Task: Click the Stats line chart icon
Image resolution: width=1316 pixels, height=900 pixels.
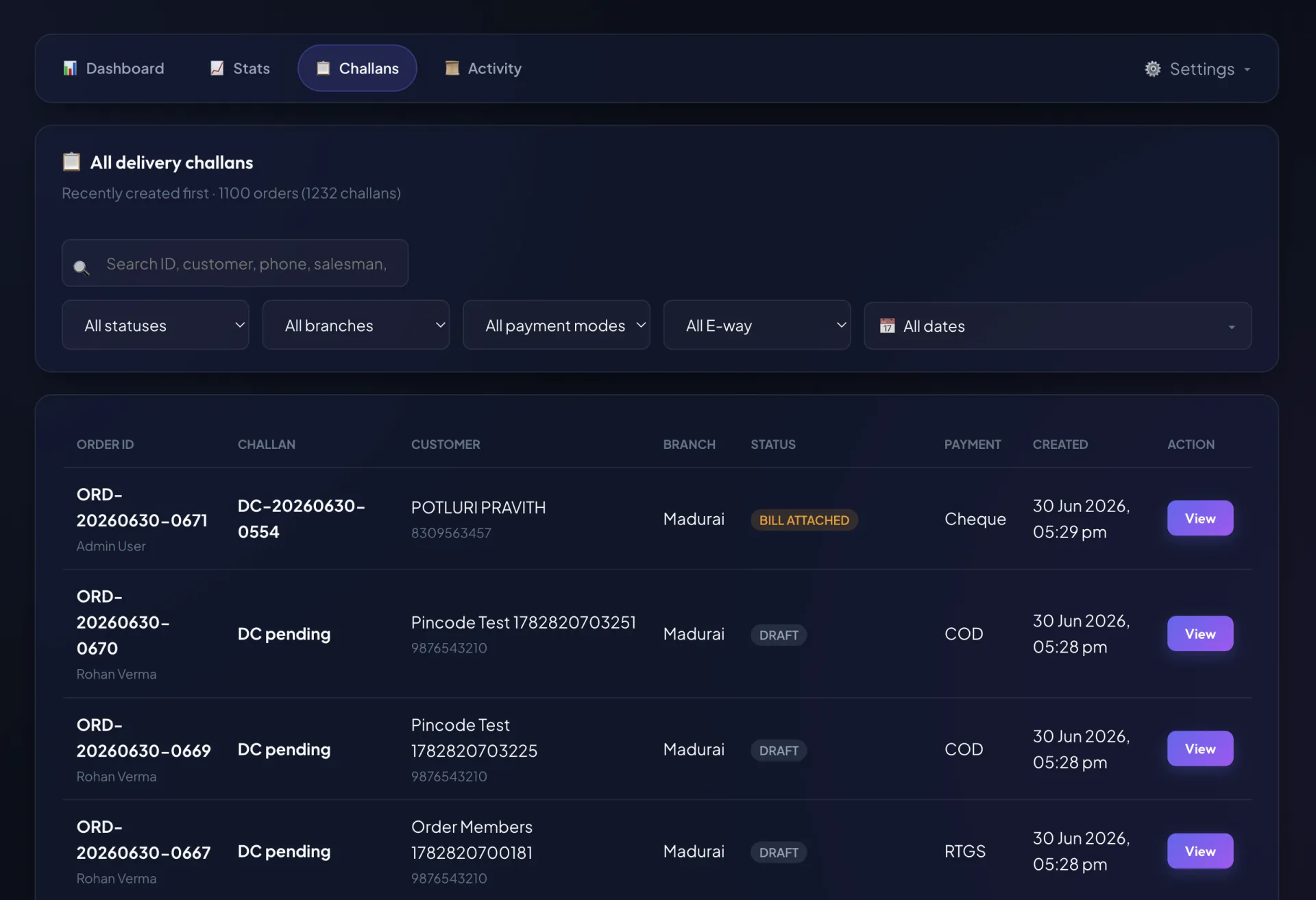Action: pyautogui.click(x=217, y=68)
